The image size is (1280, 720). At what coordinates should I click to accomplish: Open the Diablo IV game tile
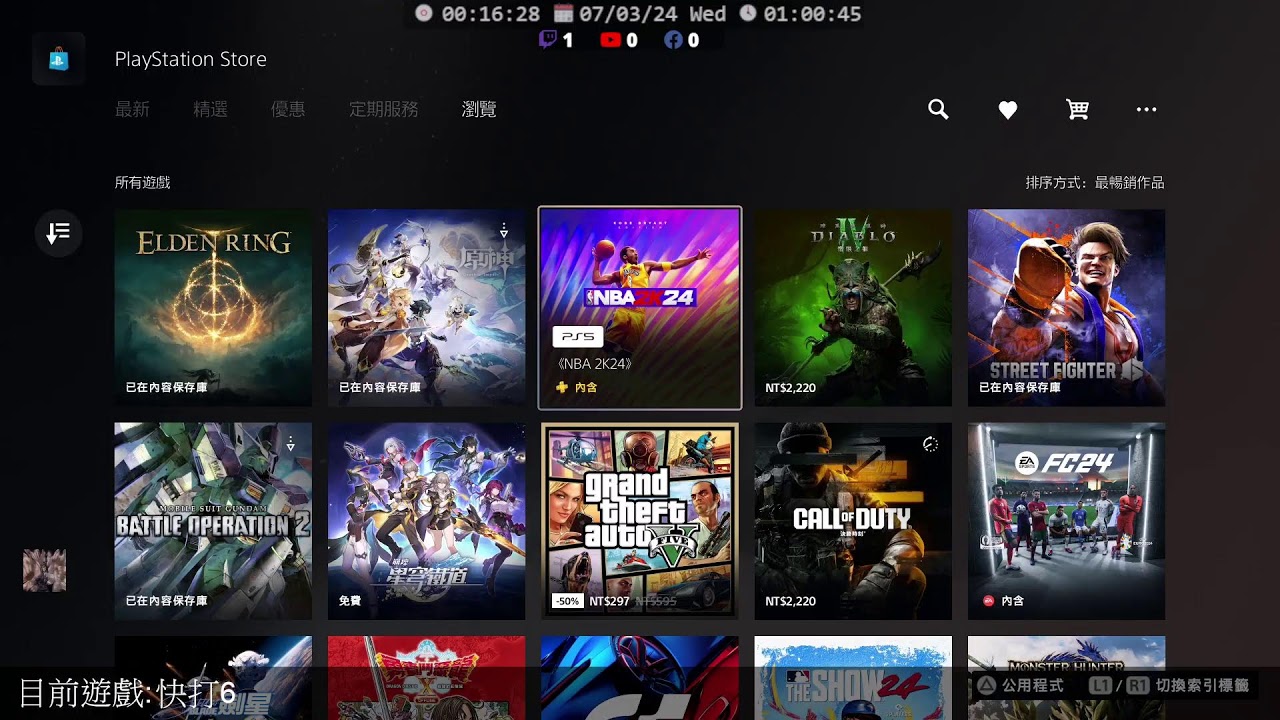pyautogui.click(x=853, y=308)
